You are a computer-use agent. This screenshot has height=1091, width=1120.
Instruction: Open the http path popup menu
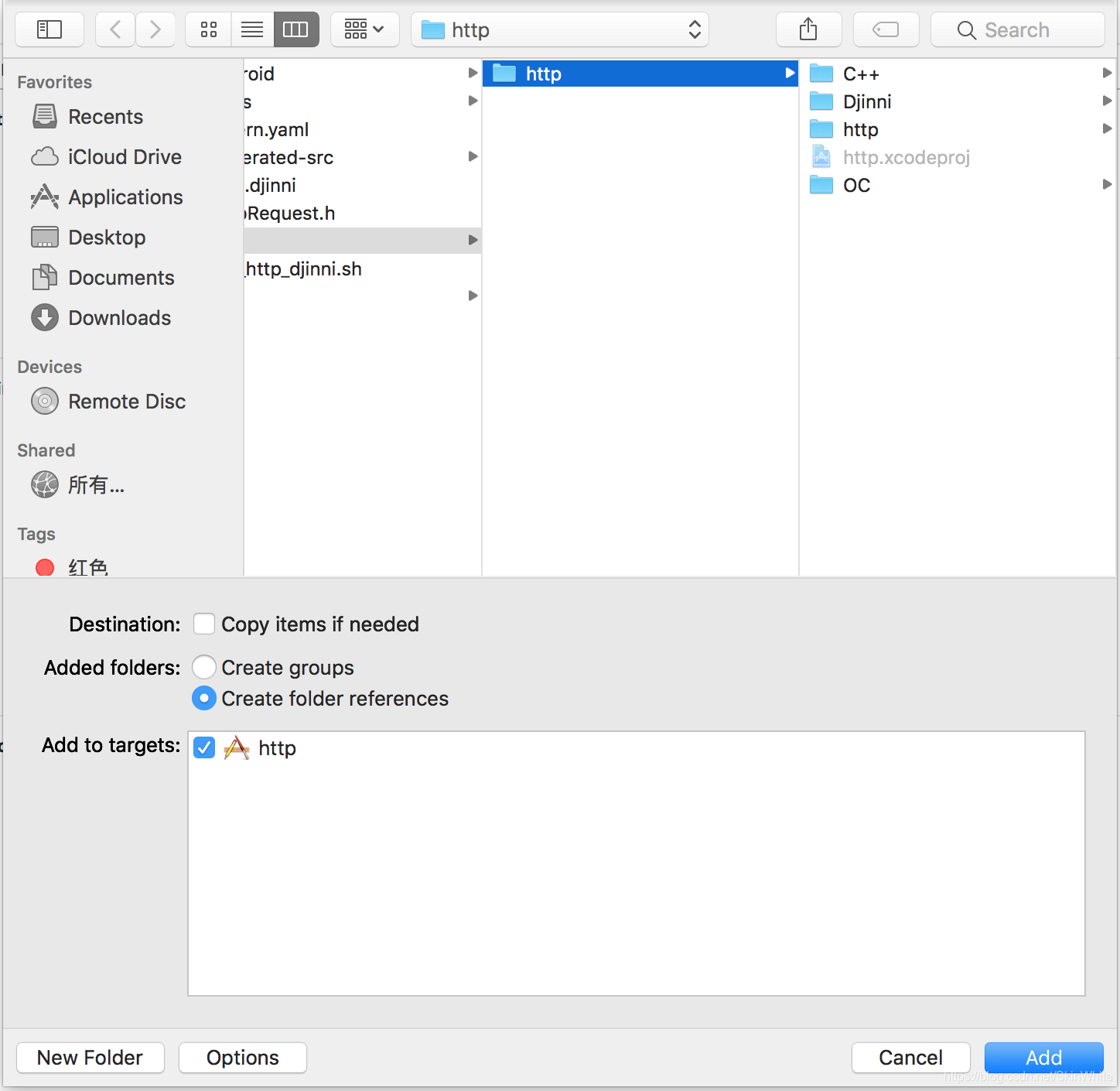coord(560,29)
